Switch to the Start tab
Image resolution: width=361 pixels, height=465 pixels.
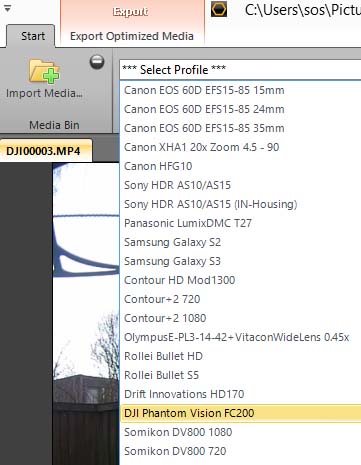coord(31,36)
